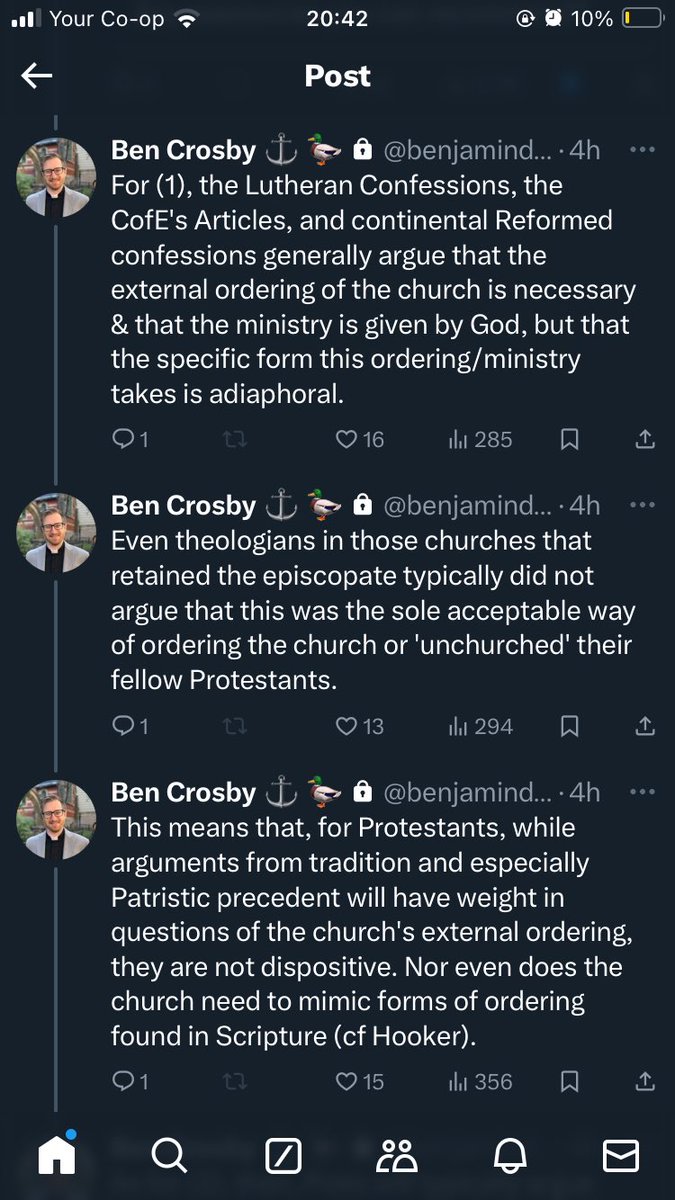
Task: Go back using the left arrow
Action: [37, 76]
